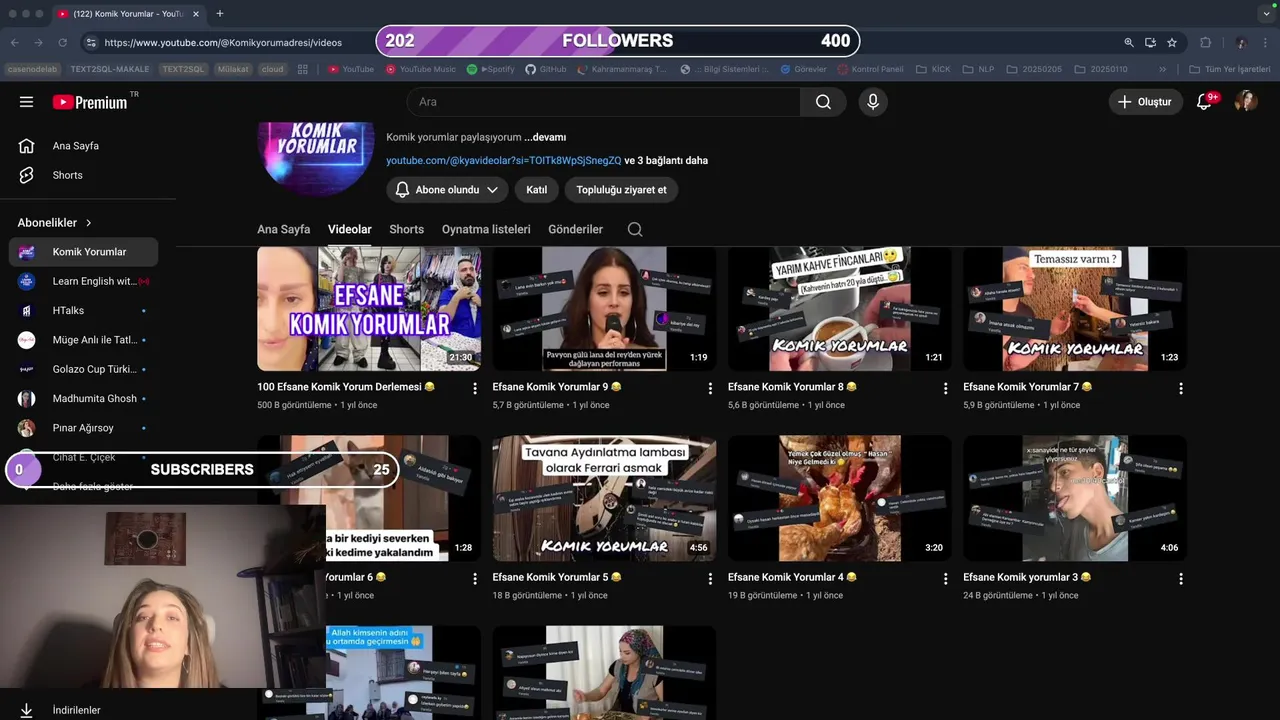Play the Tavana Aydınlatma lambası Ferrari thumbnail

604,498
